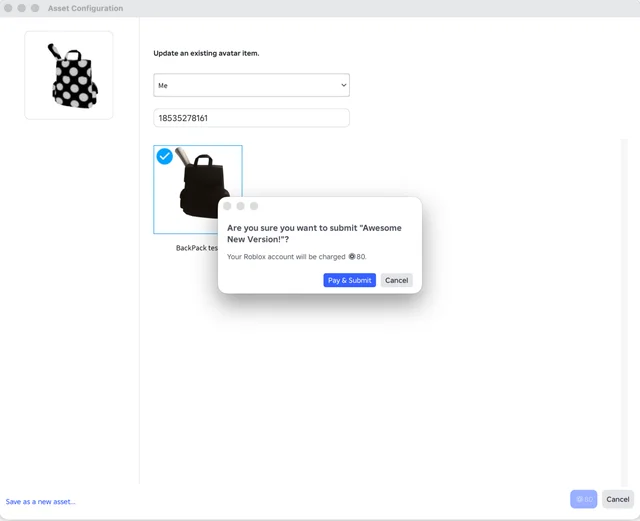Screen dimensions: 640x521
Task: Click the 'BackPack tes' asset label
Action: [197, 248]
